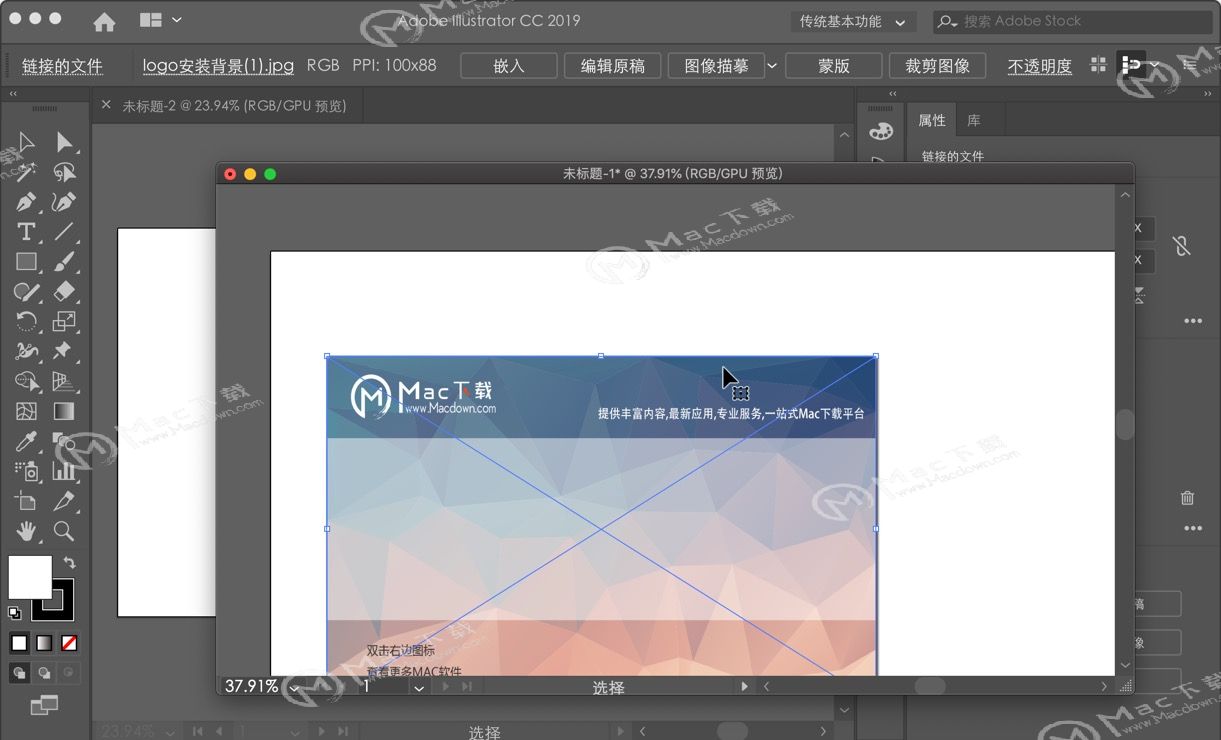Screen dimensions: 1221x740
Task: Open the color palette panel icon
Action: 881,131
